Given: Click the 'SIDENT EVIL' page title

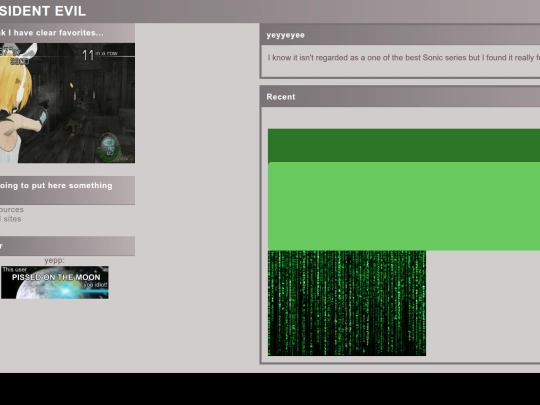Looking at the screenshot, I should [x=43, y=11].
